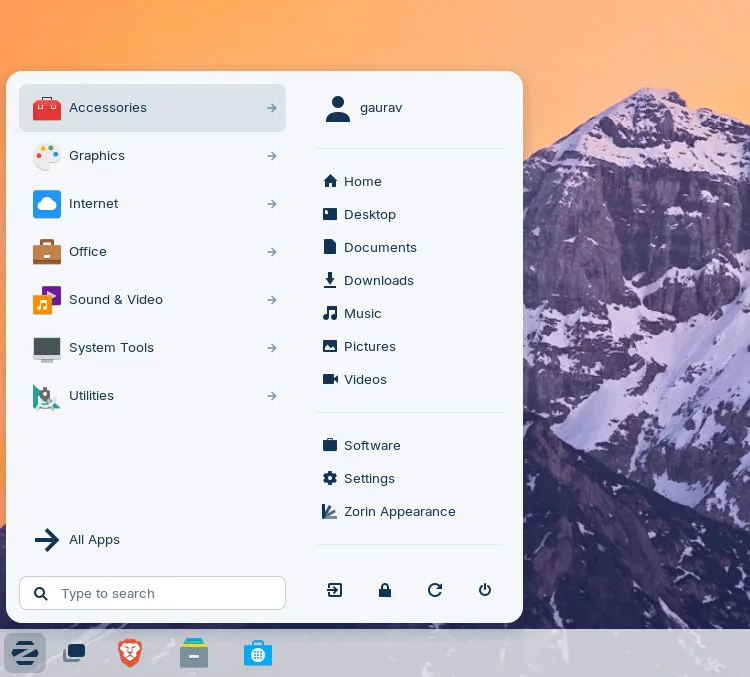Expand the Accessories category arrow
This screenshot has height=677, width=750.
click(272, 108)
